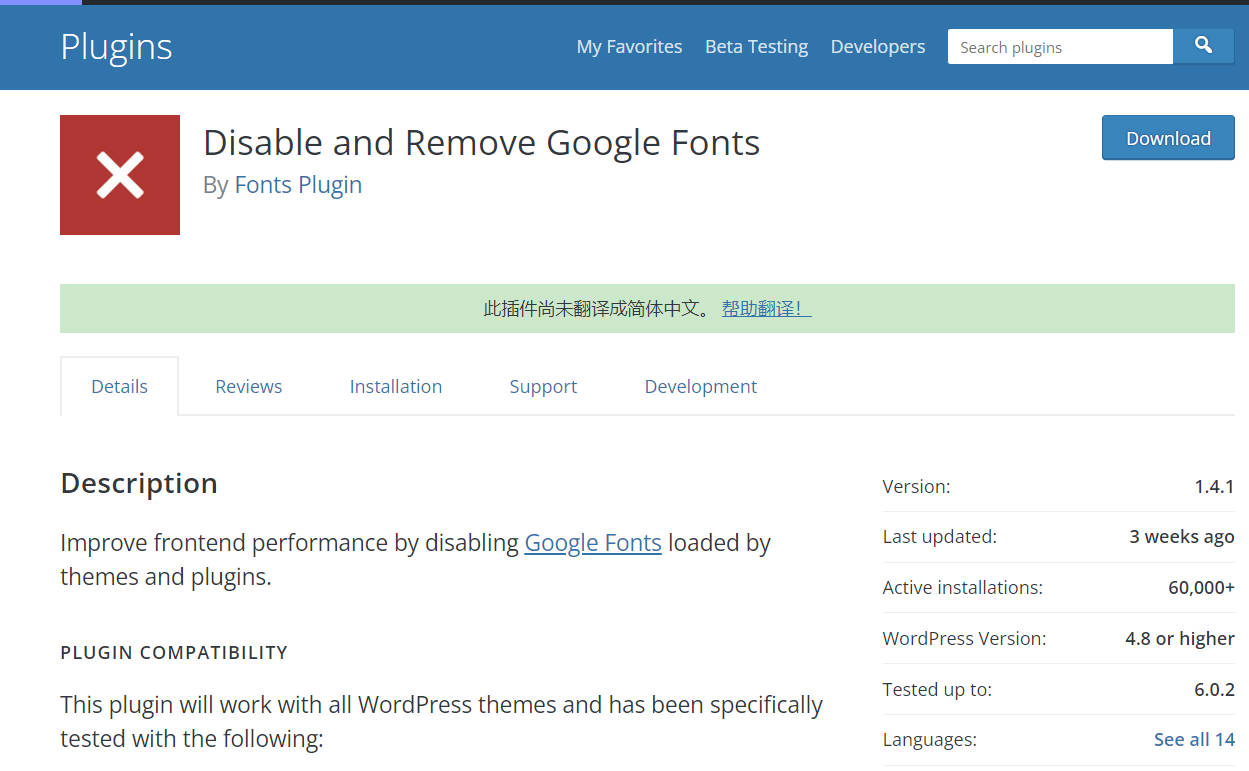The width and height of the screenshot is (1249, 771).
Task: Click version value 1.4.1
Action: 1214,487
